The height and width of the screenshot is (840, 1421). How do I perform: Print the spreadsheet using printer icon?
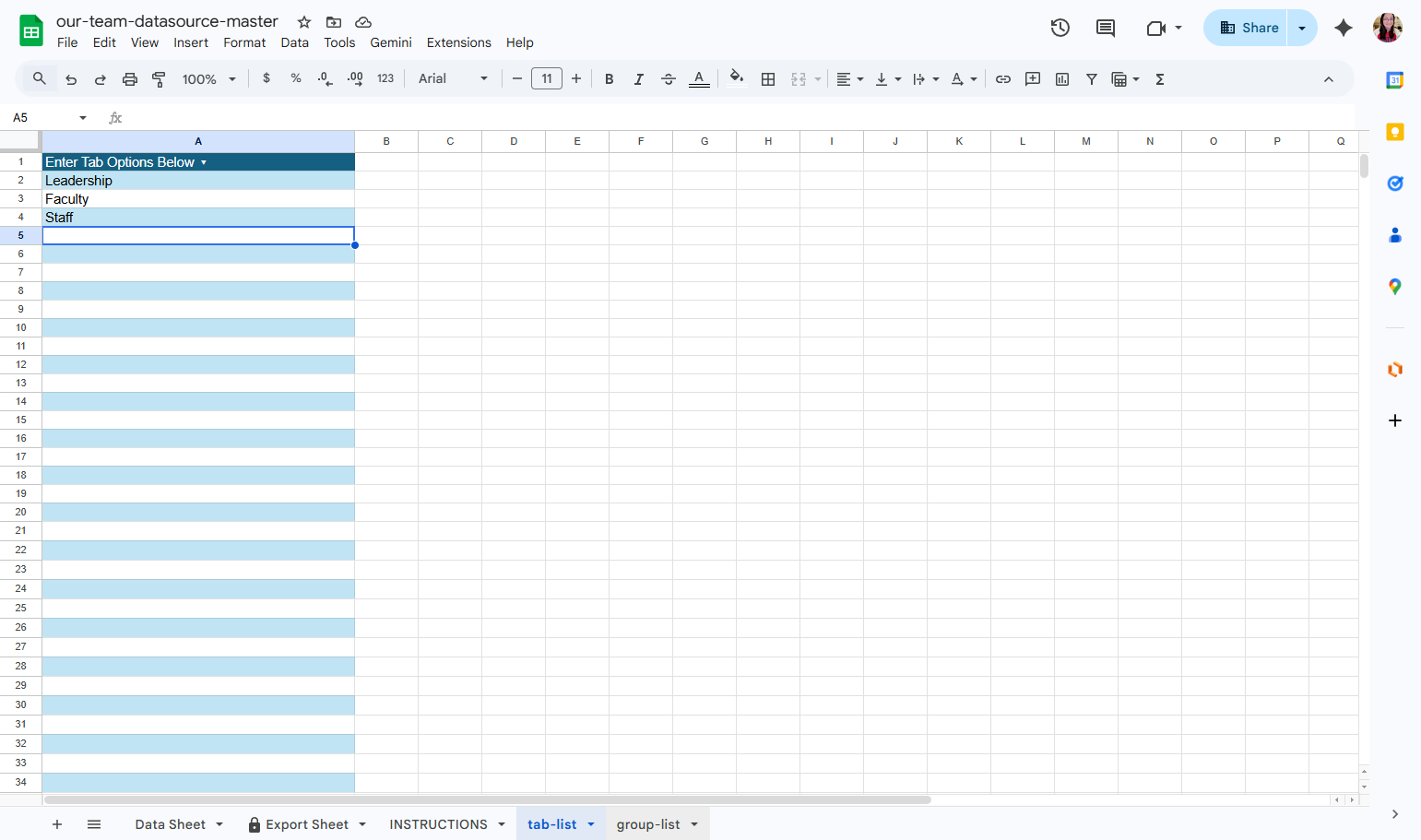click(x=130, y=79)
